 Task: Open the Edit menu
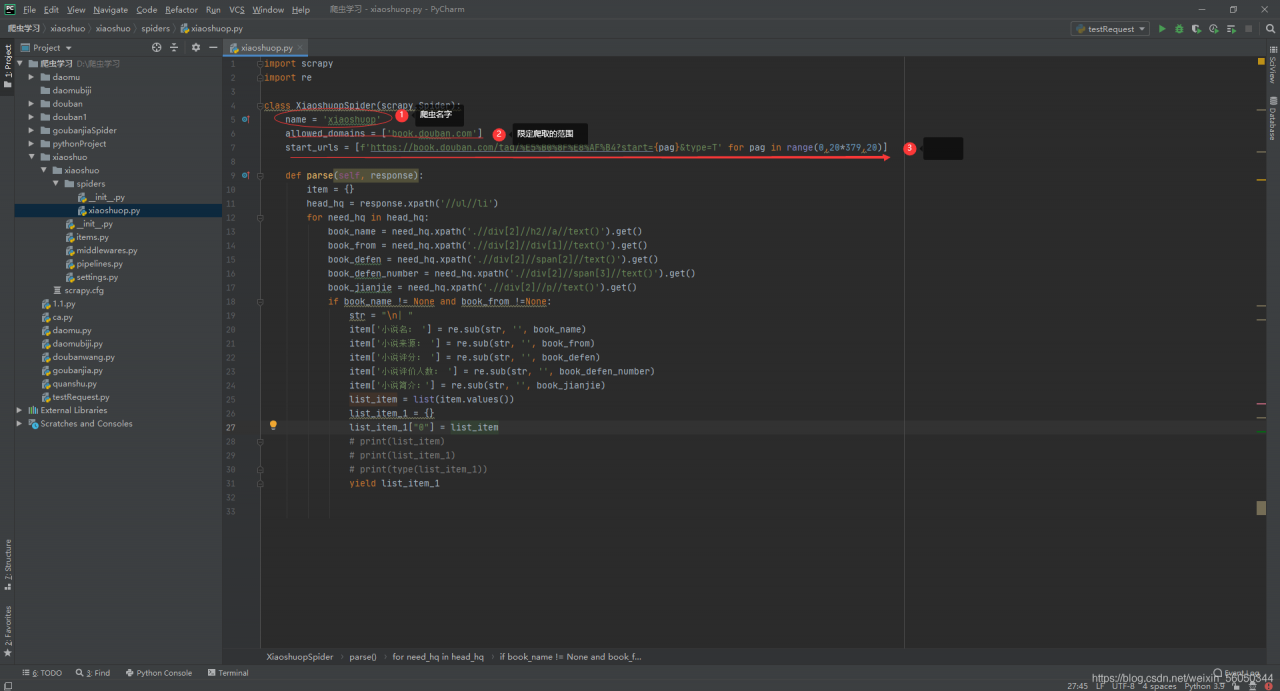51,10
